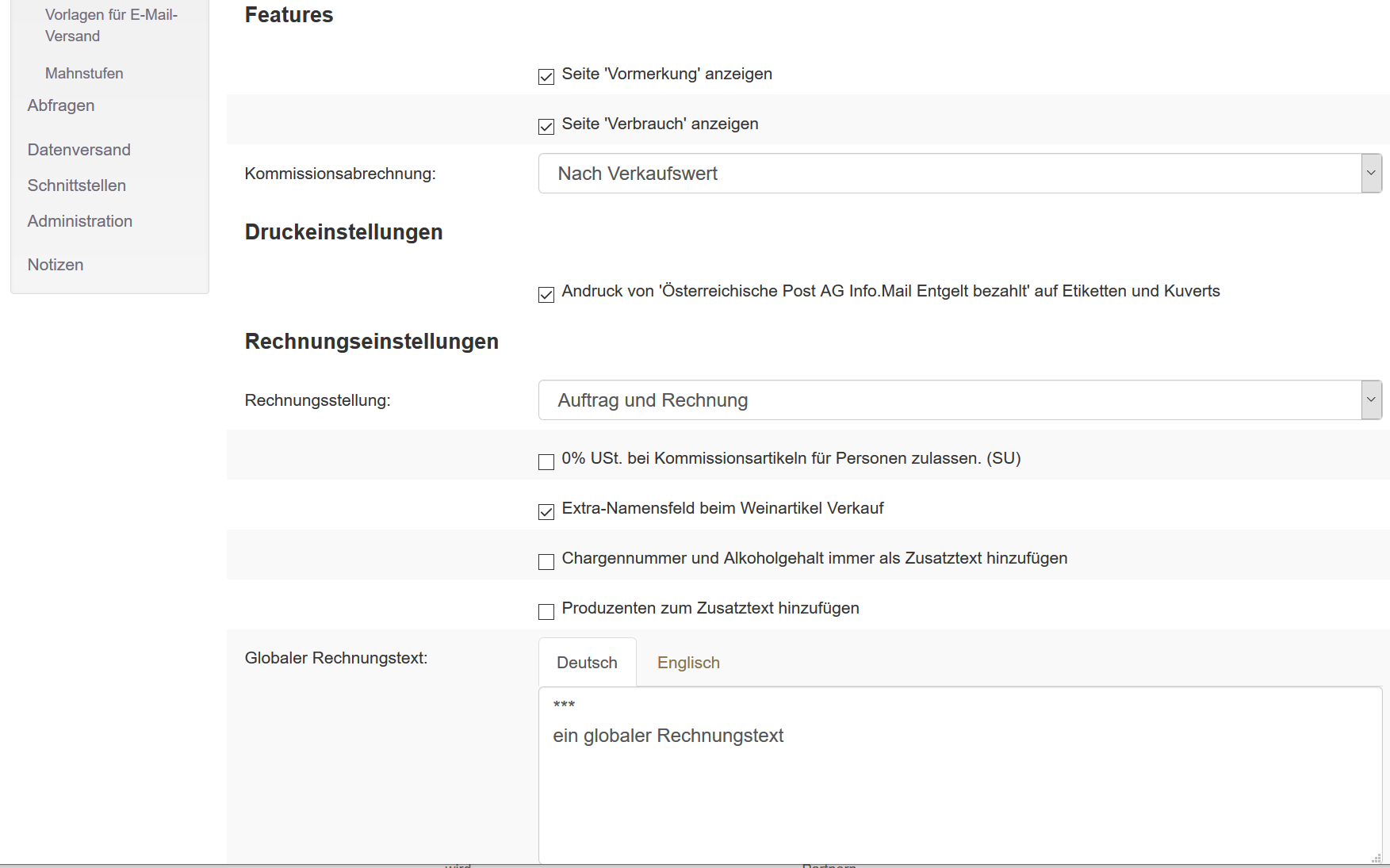Image resolution: width=1390 pixels, height=868 pixels.
Task: Open Vorlagen für E-Mail-Versand
Action: tap(111, 25)
